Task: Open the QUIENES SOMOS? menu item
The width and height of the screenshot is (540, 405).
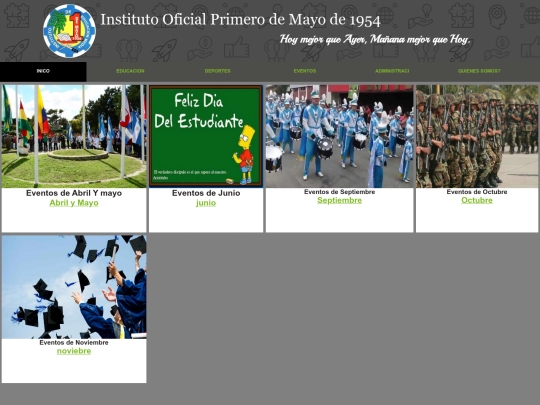Action: pyautogui.click(x=479, y=71)
